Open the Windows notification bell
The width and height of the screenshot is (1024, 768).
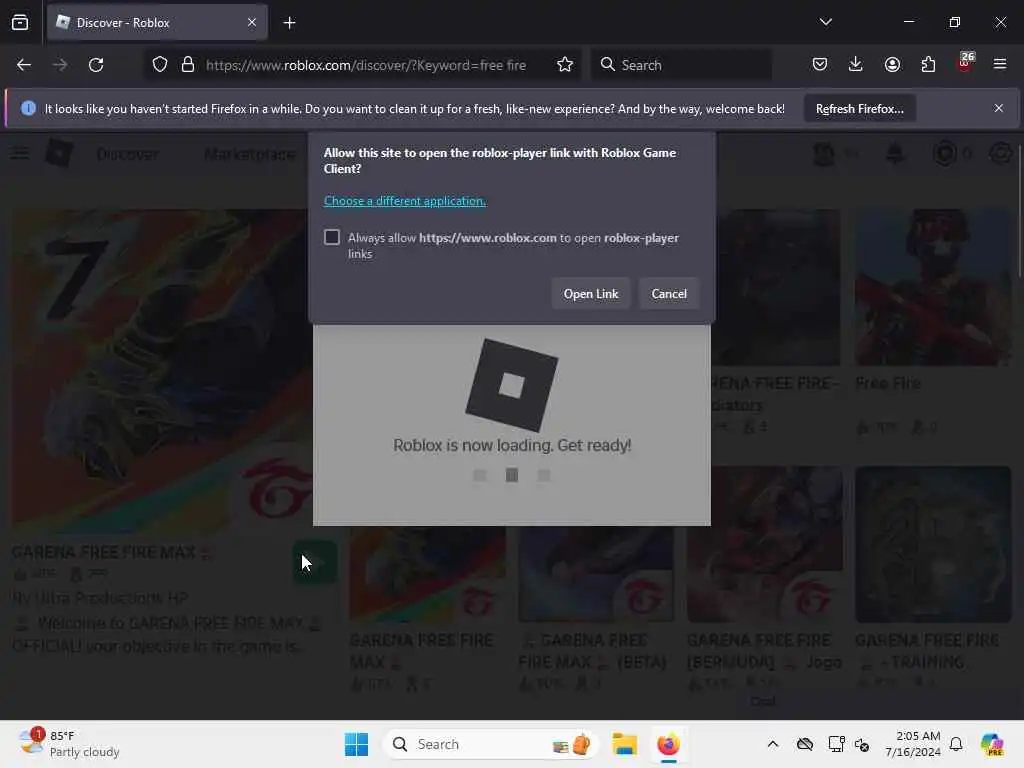click(x=956, y=744)
